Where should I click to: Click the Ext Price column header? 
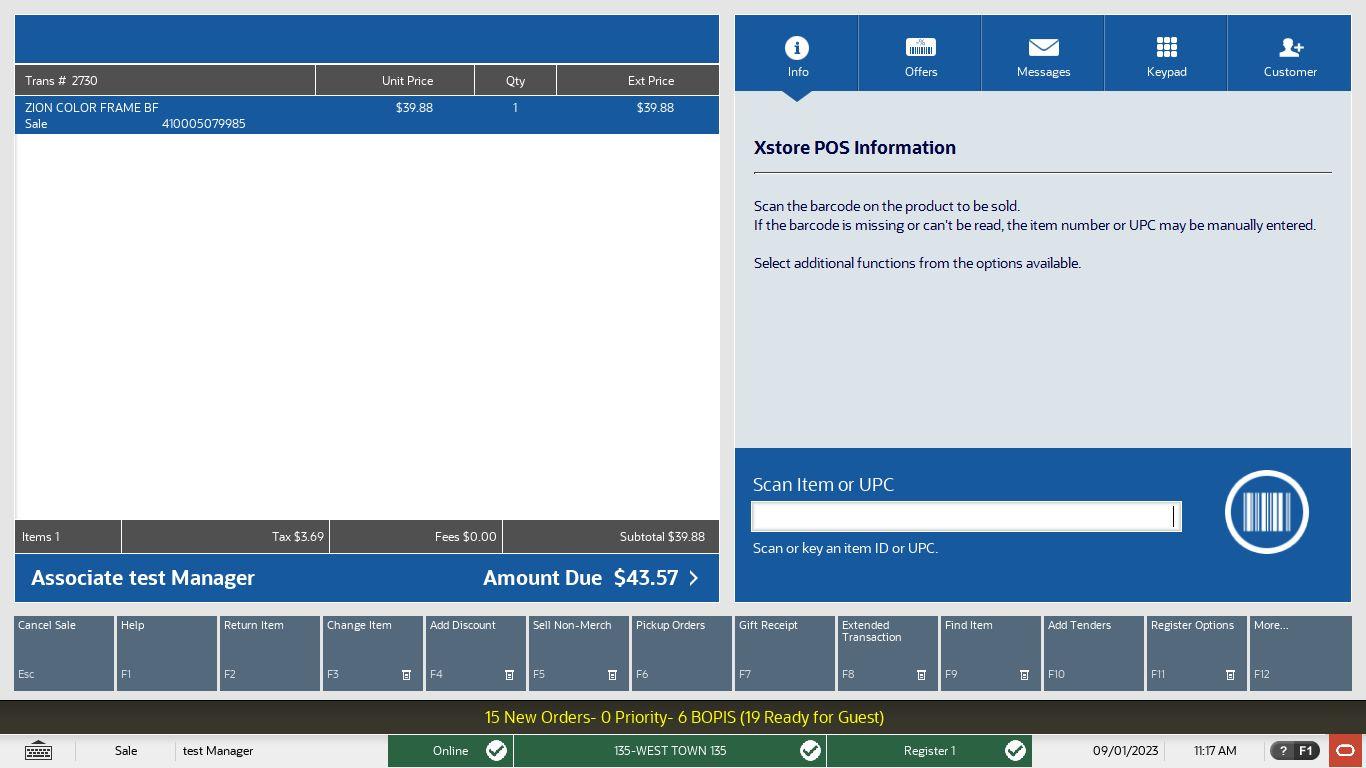pyautogui.click(x=638, y=80)
